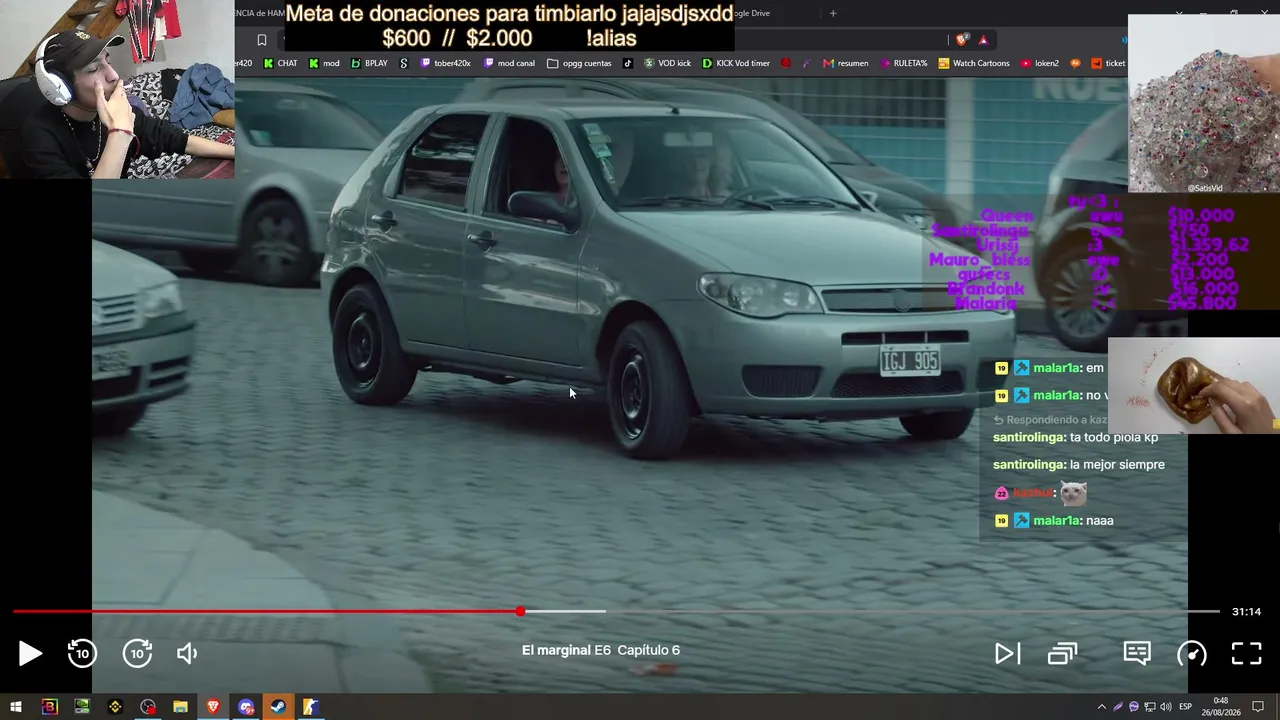Click chat message 'ta todo piola kp'
The width and height of the screenshot is (1280, 720).
(1114, 437)
